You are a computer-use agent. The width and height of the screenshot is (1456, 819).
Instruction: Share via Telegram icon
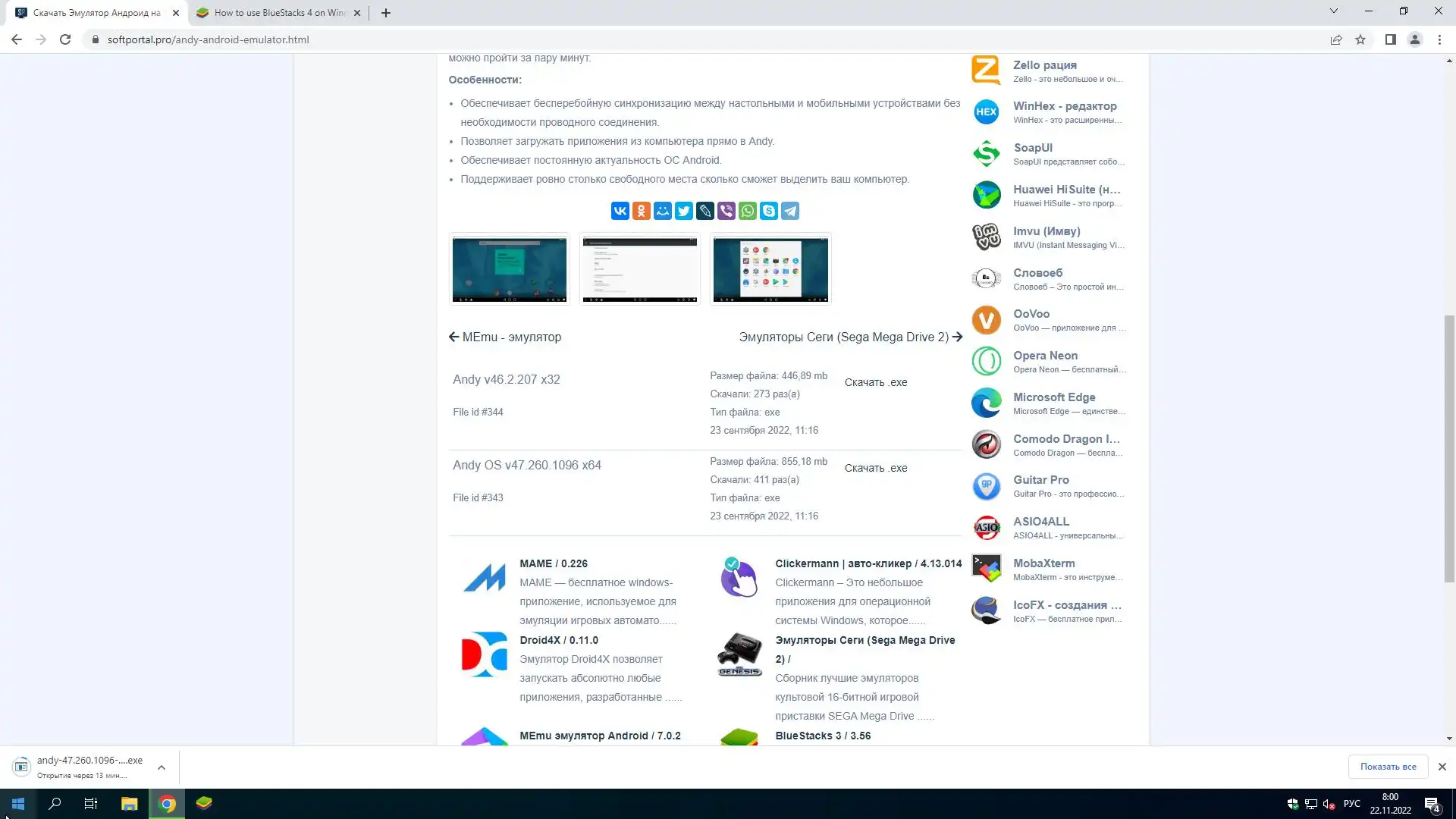tap(790, 211)
